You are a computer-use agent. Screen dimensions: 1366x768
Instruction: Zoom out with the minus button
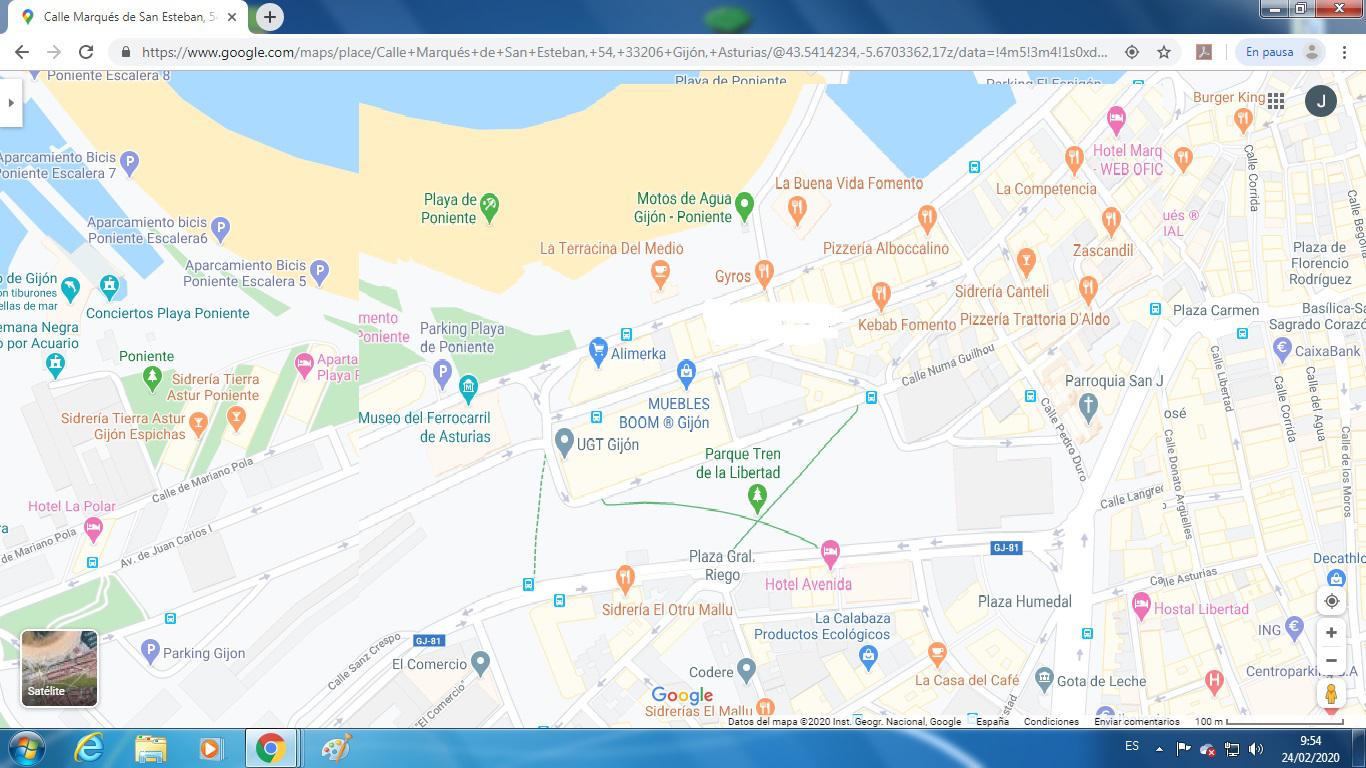tap(1331, 661)
